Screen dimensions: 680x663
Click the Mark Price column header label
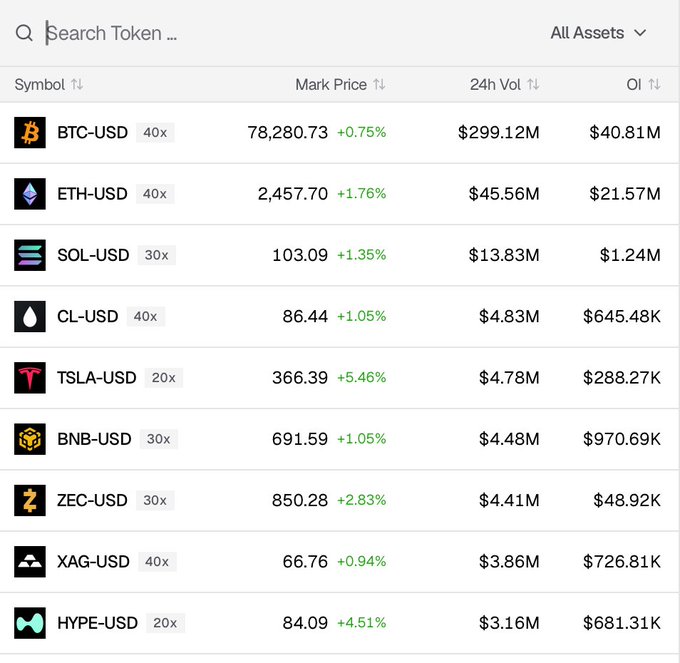[331, 84]
